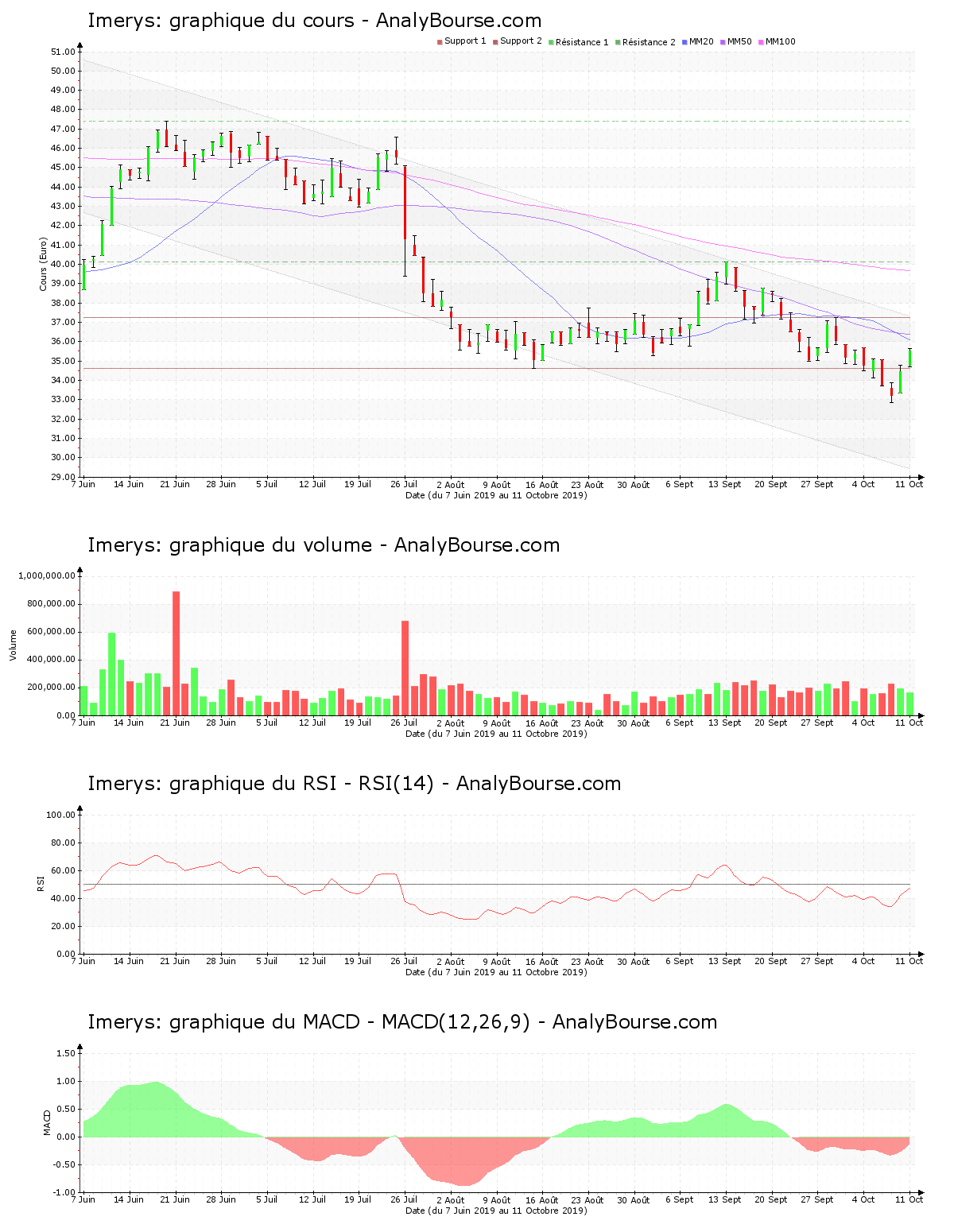Screen dimensions: 954x1232
Task: Click the Résistance 1 legend entry
Action: 579,42
